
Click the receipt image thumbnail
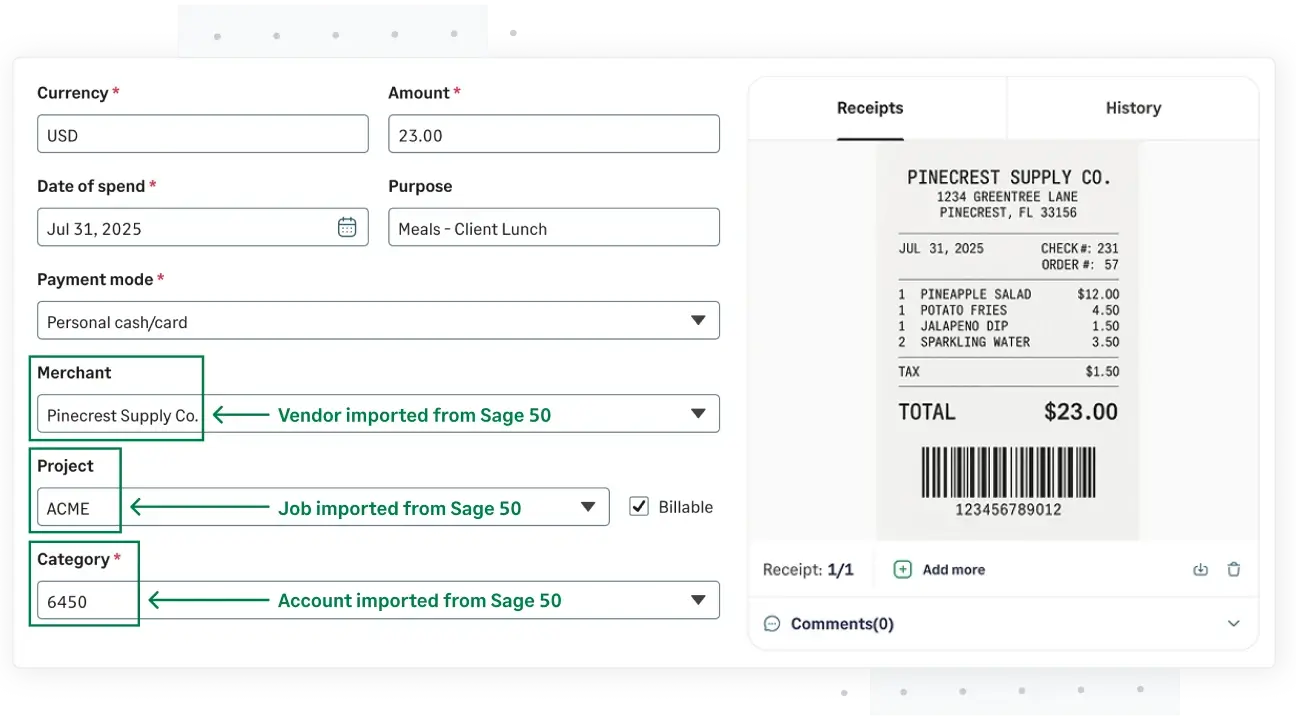click(1007, 340)
